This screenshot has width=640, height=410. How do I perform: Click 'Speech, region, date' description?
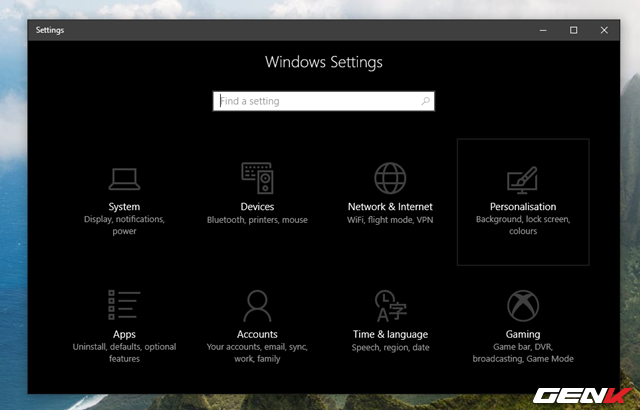(x=390, y=348)
